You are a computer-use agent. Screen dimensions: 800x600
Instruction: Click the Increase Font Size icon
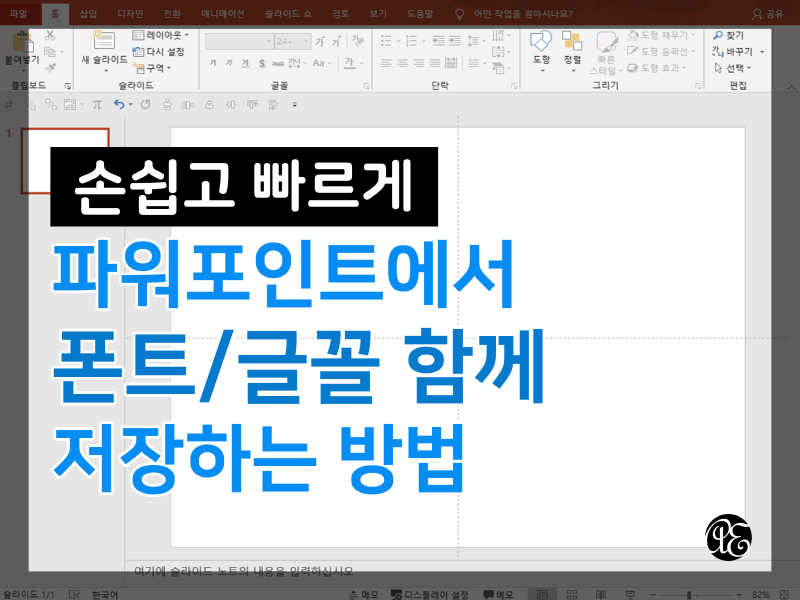[320, 41]
